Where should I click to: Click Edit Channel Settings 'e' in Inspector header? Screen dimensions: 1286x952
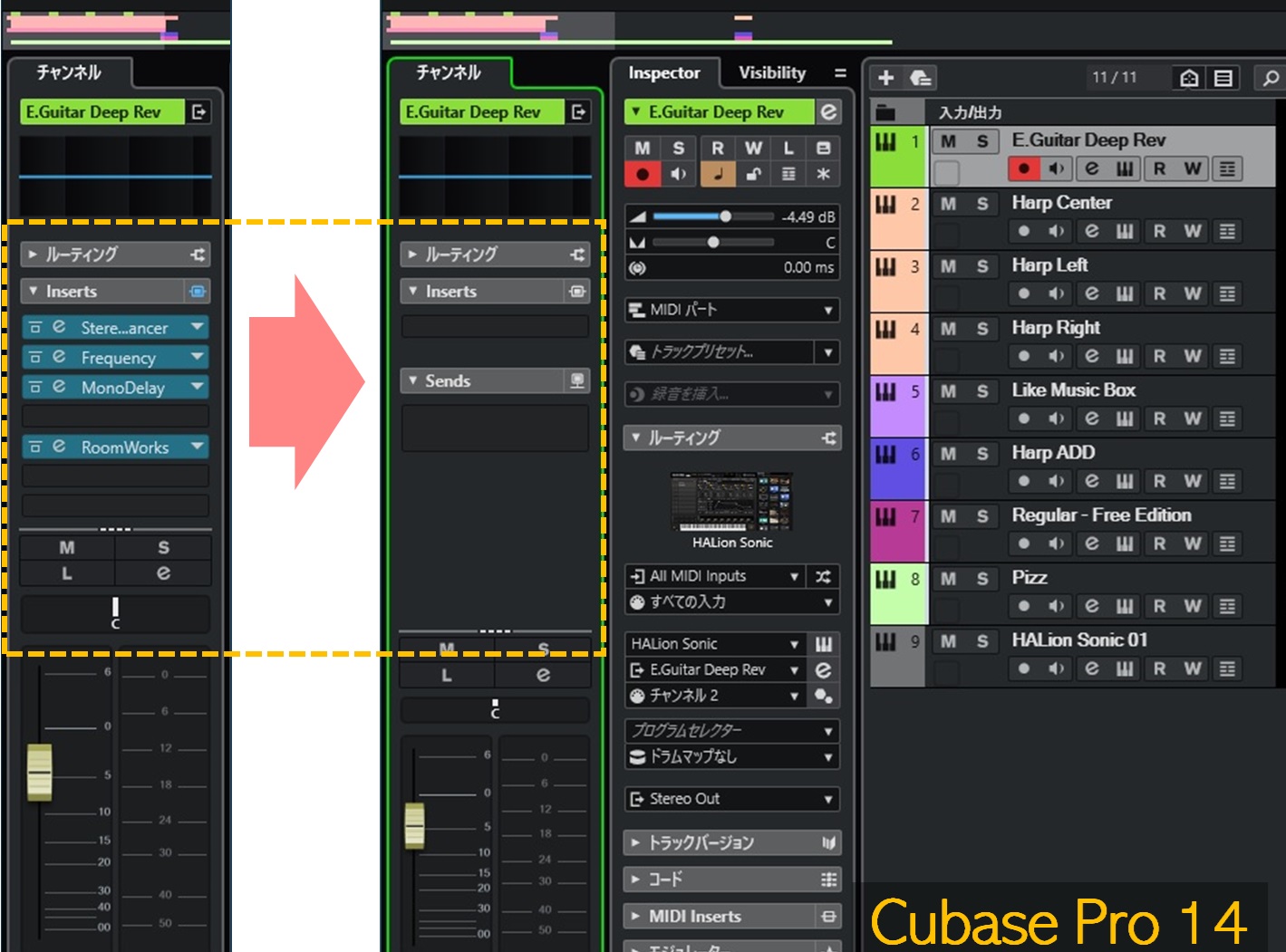[829, 111]
